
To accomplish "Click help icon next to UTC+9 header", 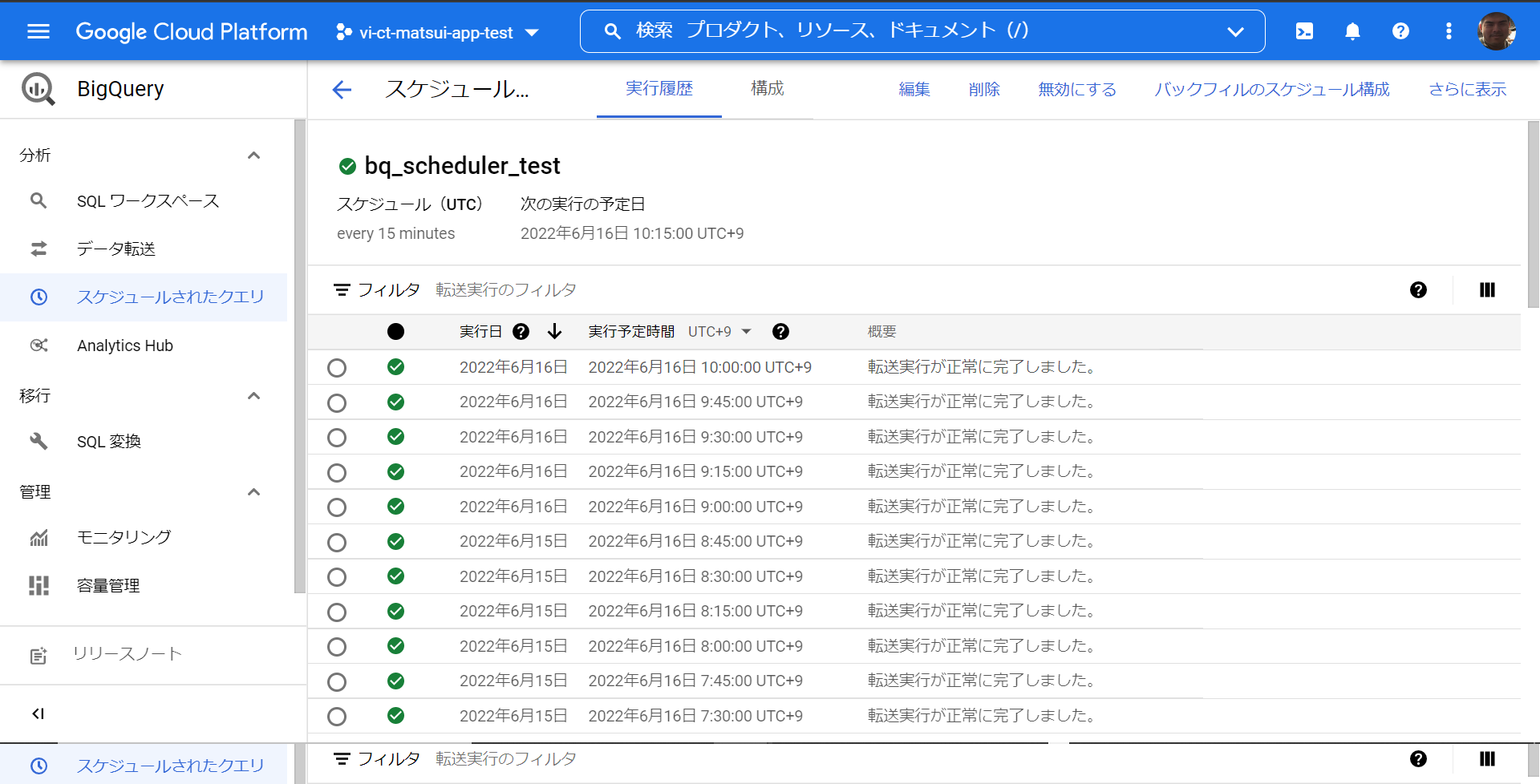I will (x=780, y=332).
